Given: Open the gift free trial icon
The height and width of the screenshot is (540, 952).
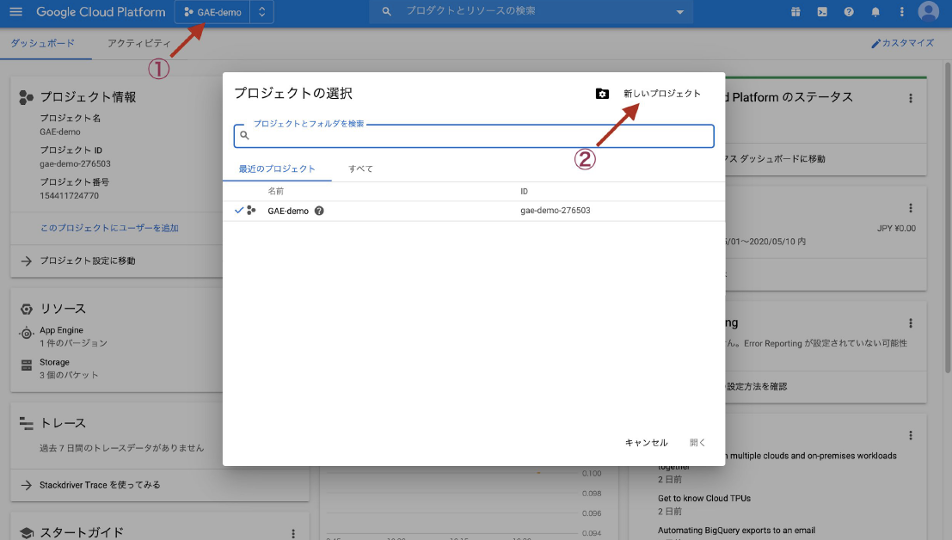Looking at the screenshot, I should (795, 12).
